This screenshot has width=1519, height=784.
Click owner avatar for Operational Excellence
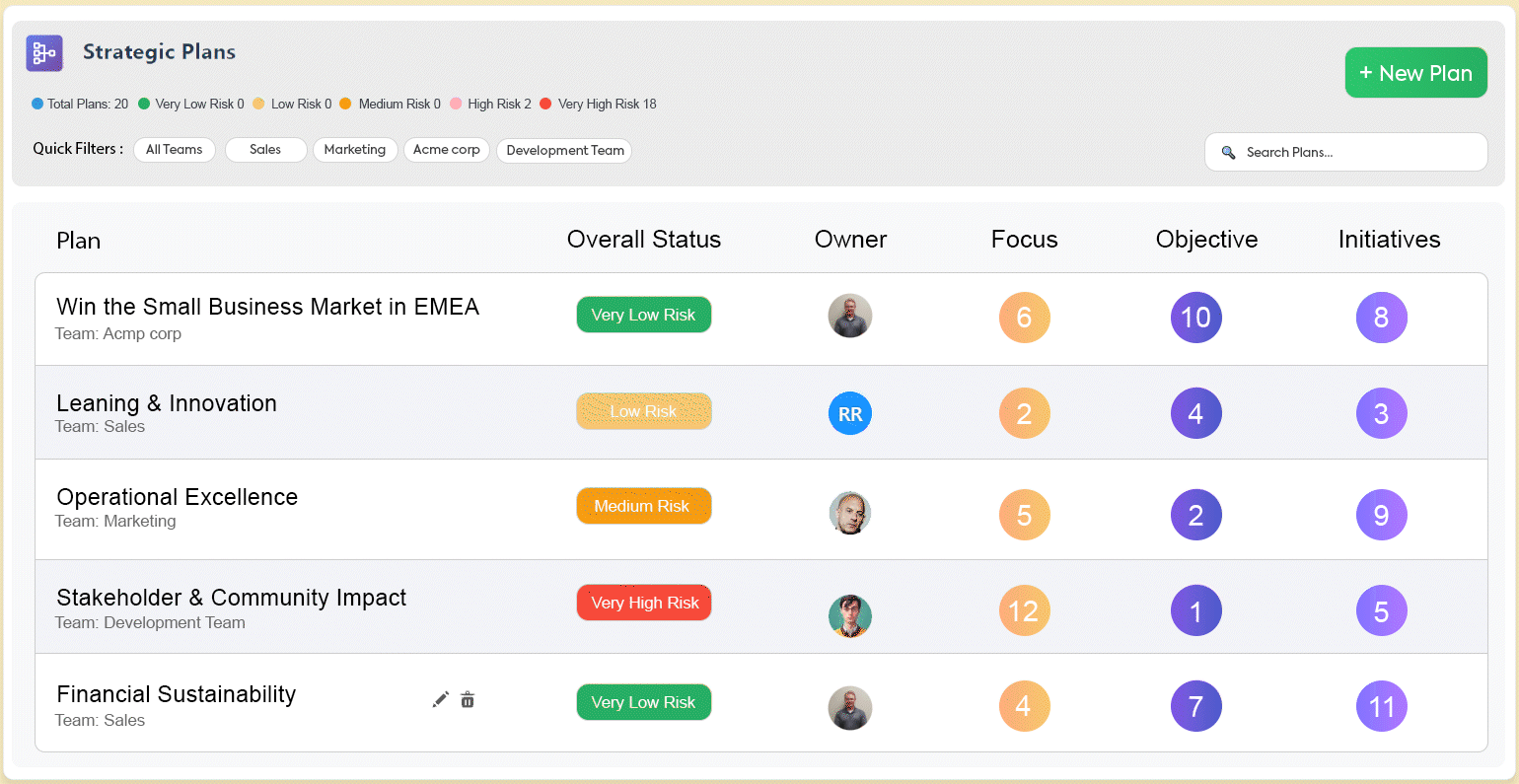[850, 513]
